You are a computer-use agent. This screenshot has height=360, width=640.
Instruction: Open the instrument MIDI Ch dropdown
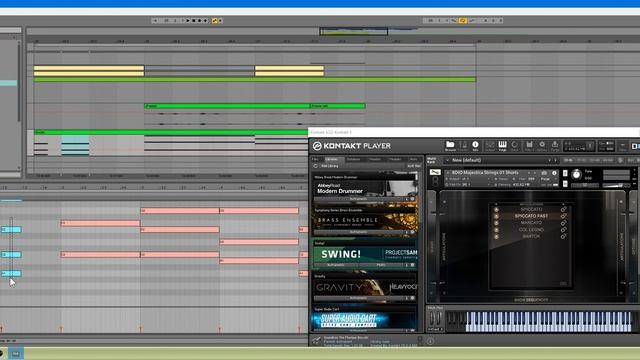point(468,184)
